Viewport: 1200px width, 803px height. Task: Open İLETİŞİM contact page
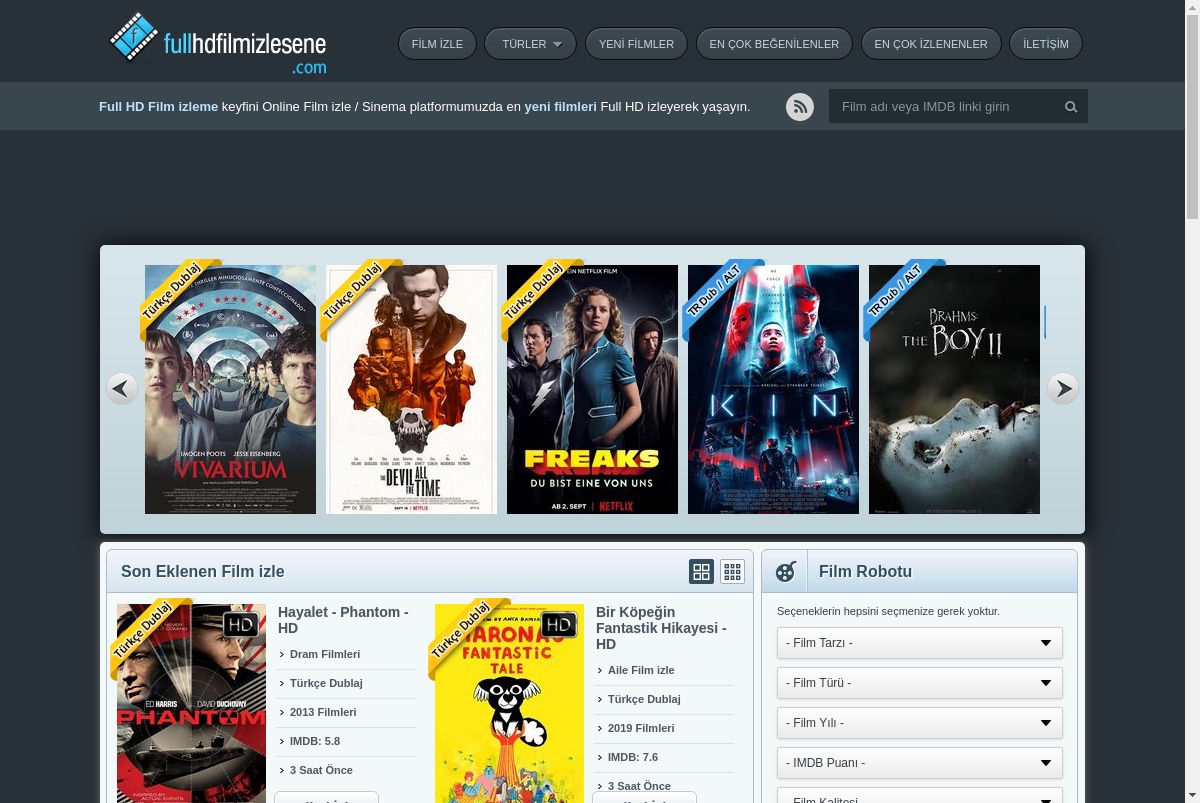coord(1046,44)
